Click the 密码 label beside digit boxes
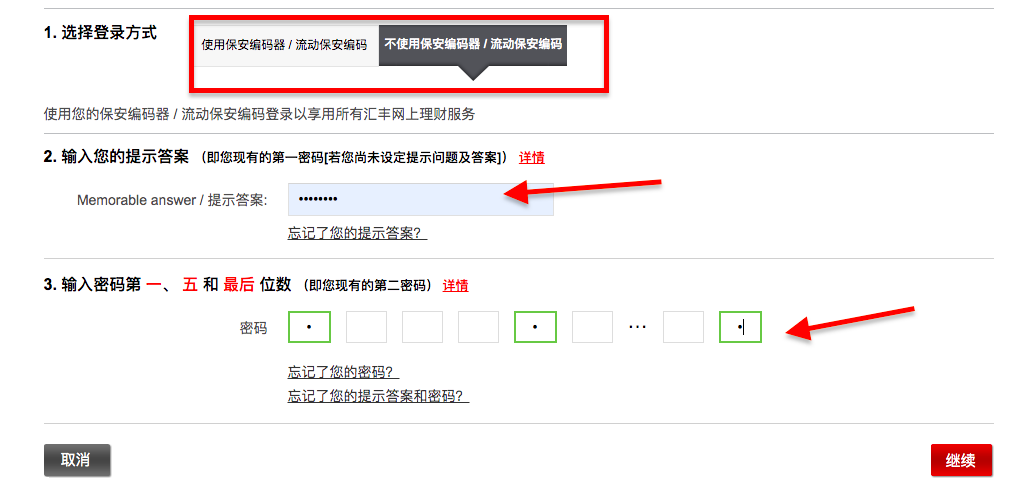This screenshot has height=491, width=1015. point(253,328)
